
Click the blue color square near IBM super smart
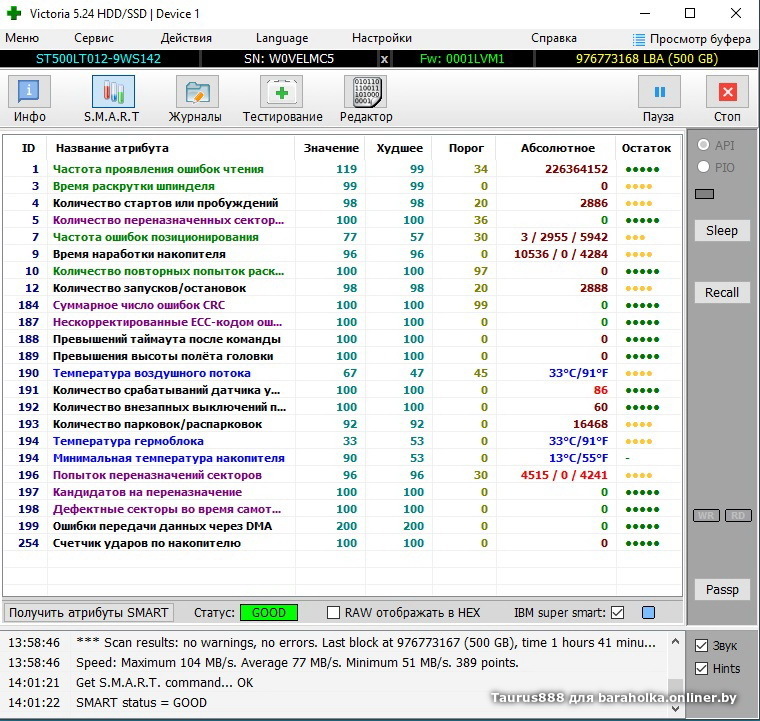(649, 613)
